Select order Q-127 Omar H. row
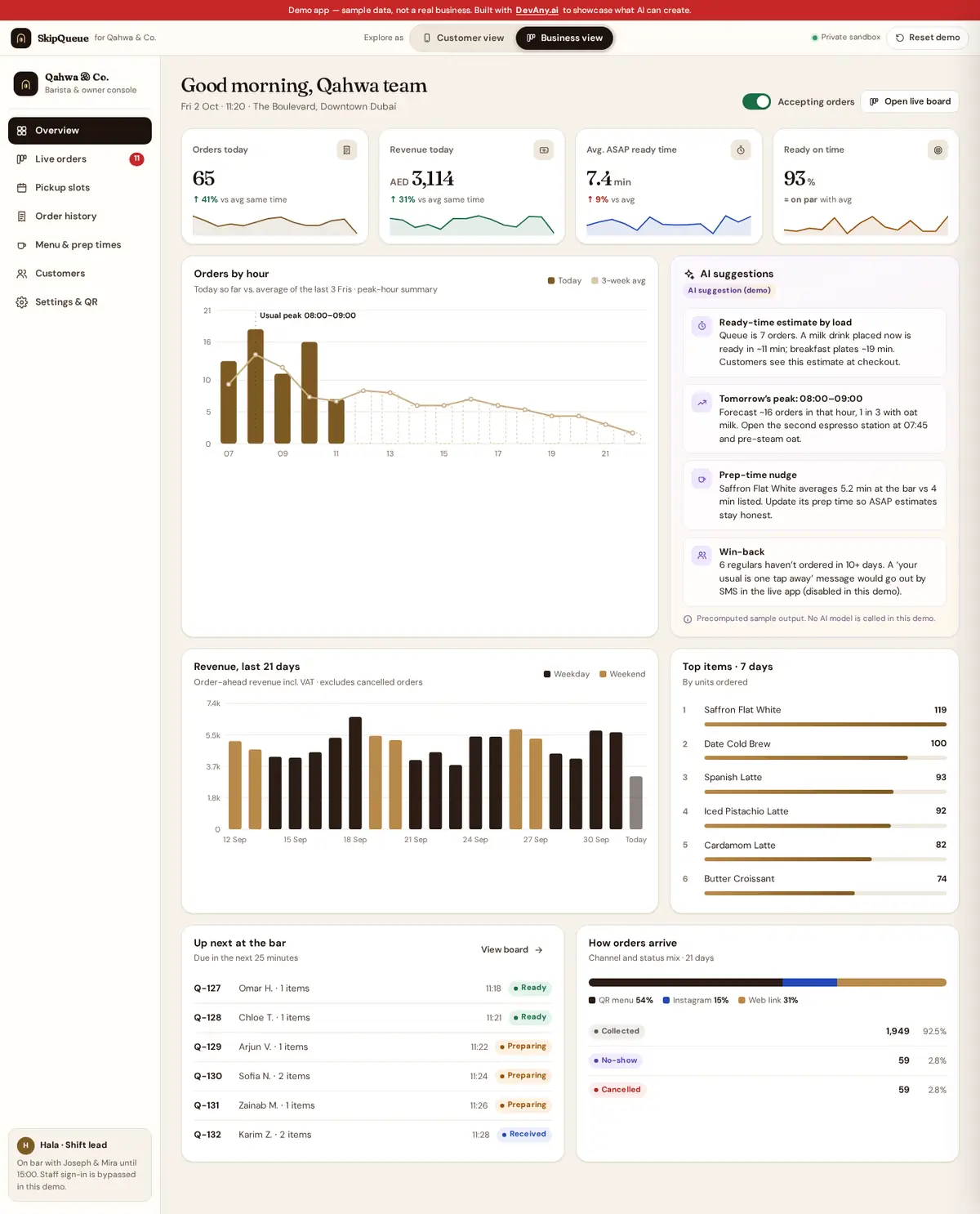 coord(372,989)
